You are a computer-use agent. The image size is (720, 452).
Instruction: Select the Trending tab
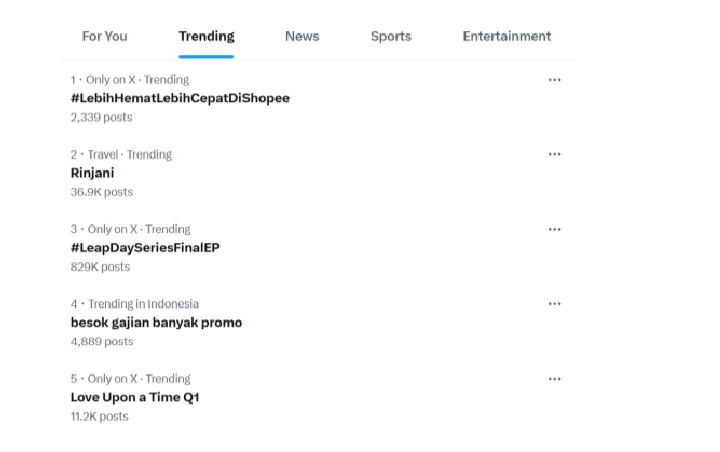207,36
